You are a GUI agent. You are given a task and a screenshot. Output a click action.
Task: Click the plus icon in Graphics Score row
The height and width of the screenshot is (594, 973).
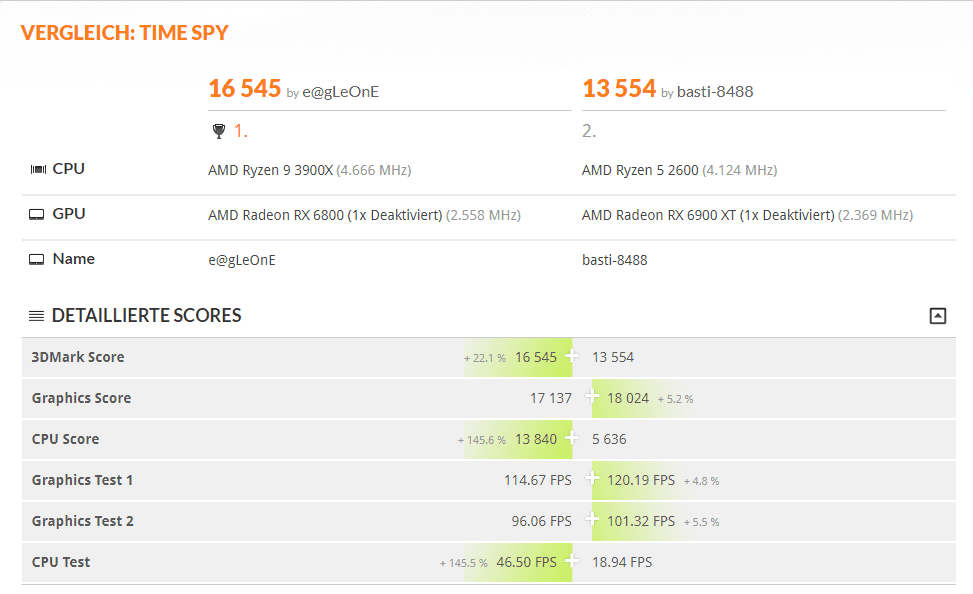point(592,398)
